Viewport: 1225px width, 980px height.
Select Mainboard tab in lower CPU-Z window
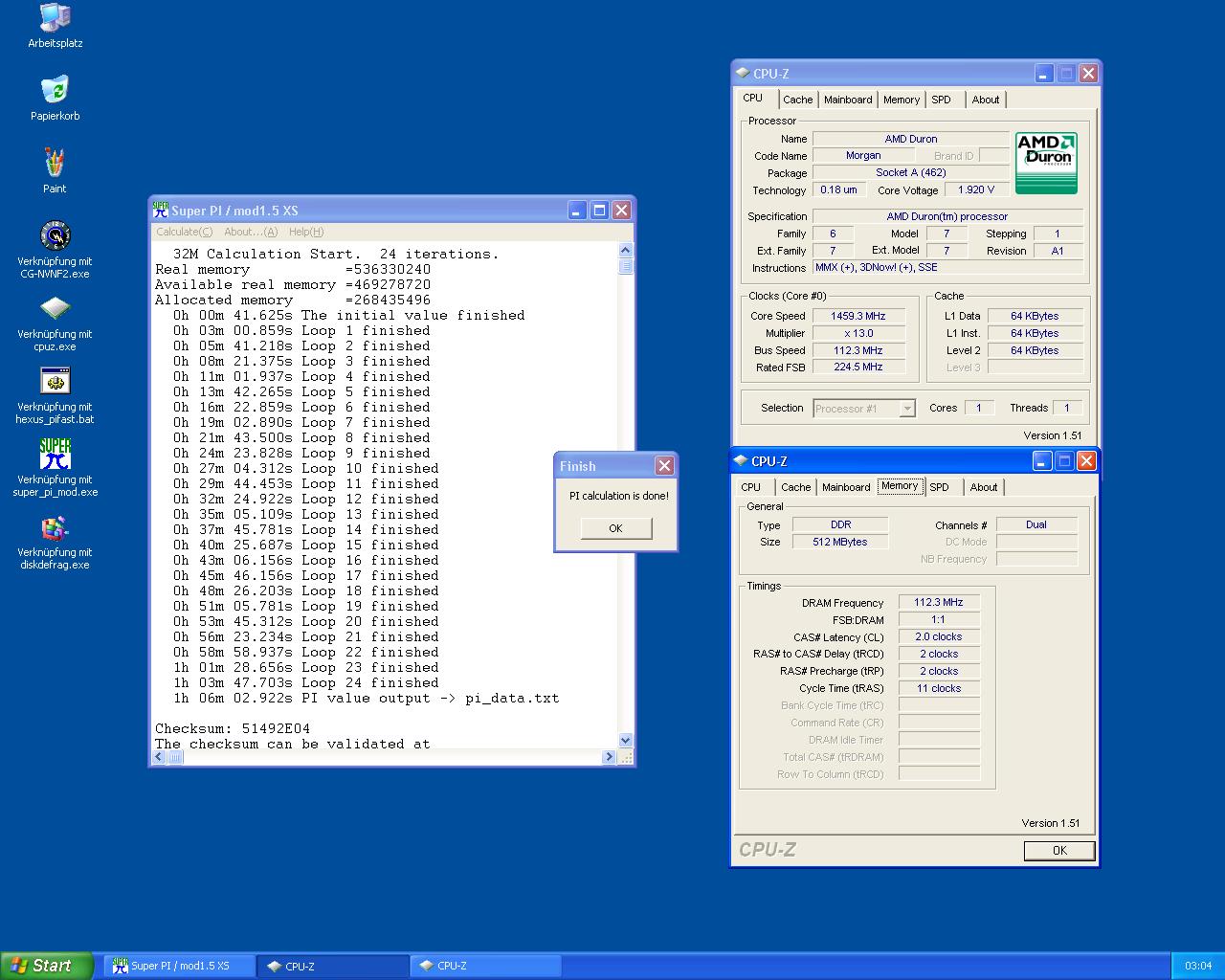[x=846, y=487]
